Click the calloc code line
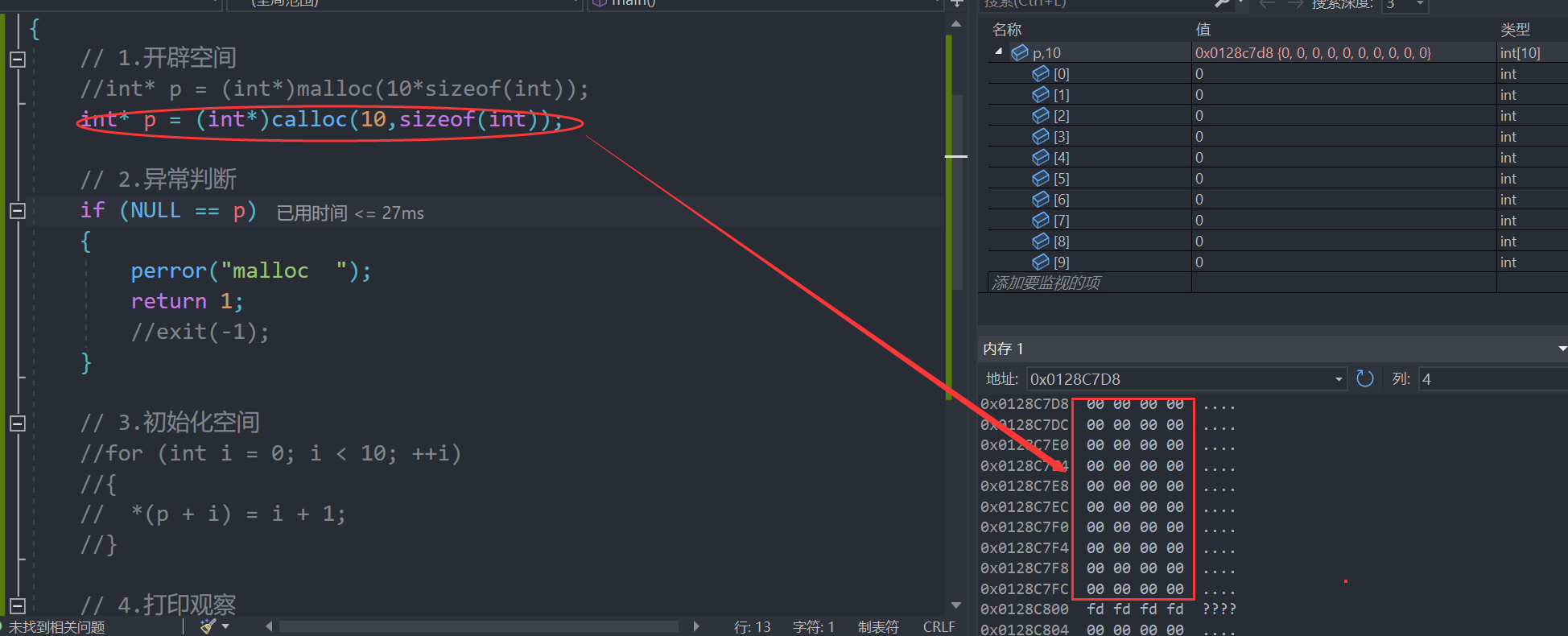1568x636 pixels. [x=321, y=120]
